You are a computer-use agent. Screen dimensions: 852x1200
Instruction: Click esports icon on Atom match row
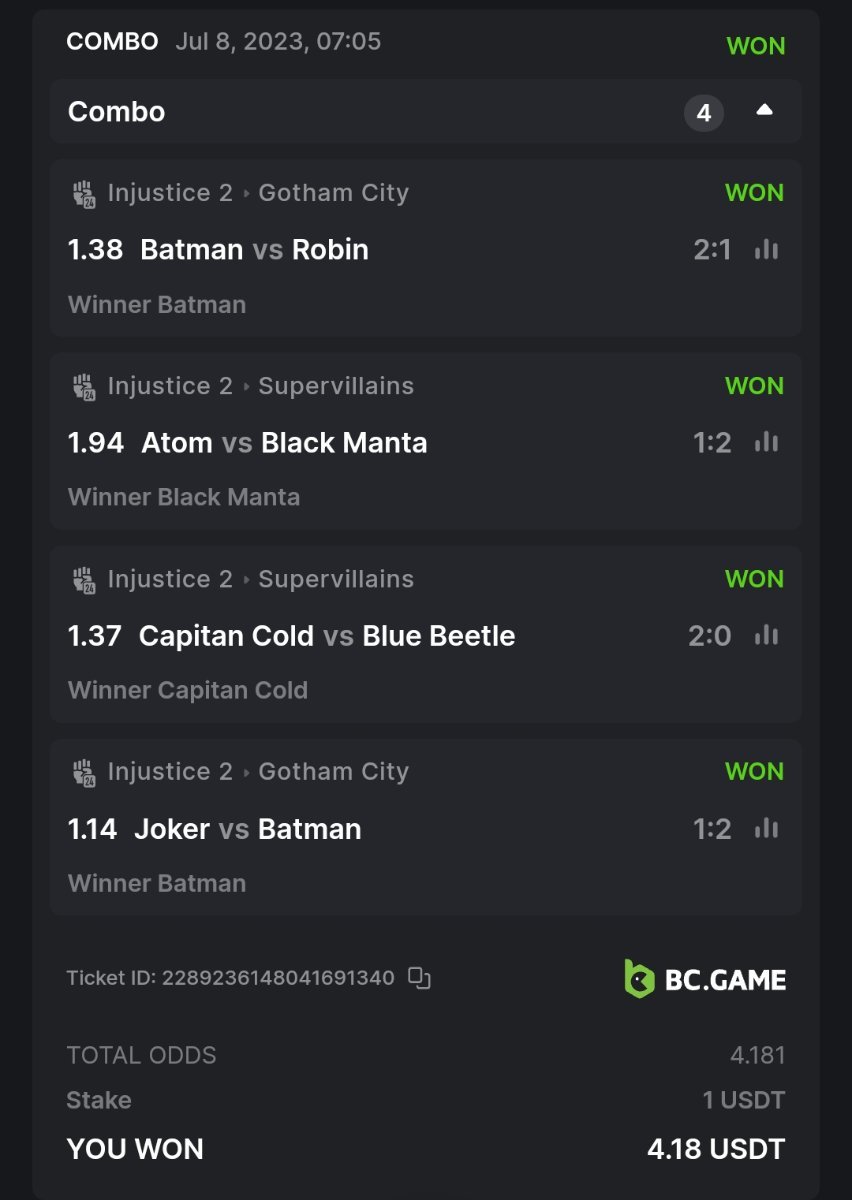point(84,387)
